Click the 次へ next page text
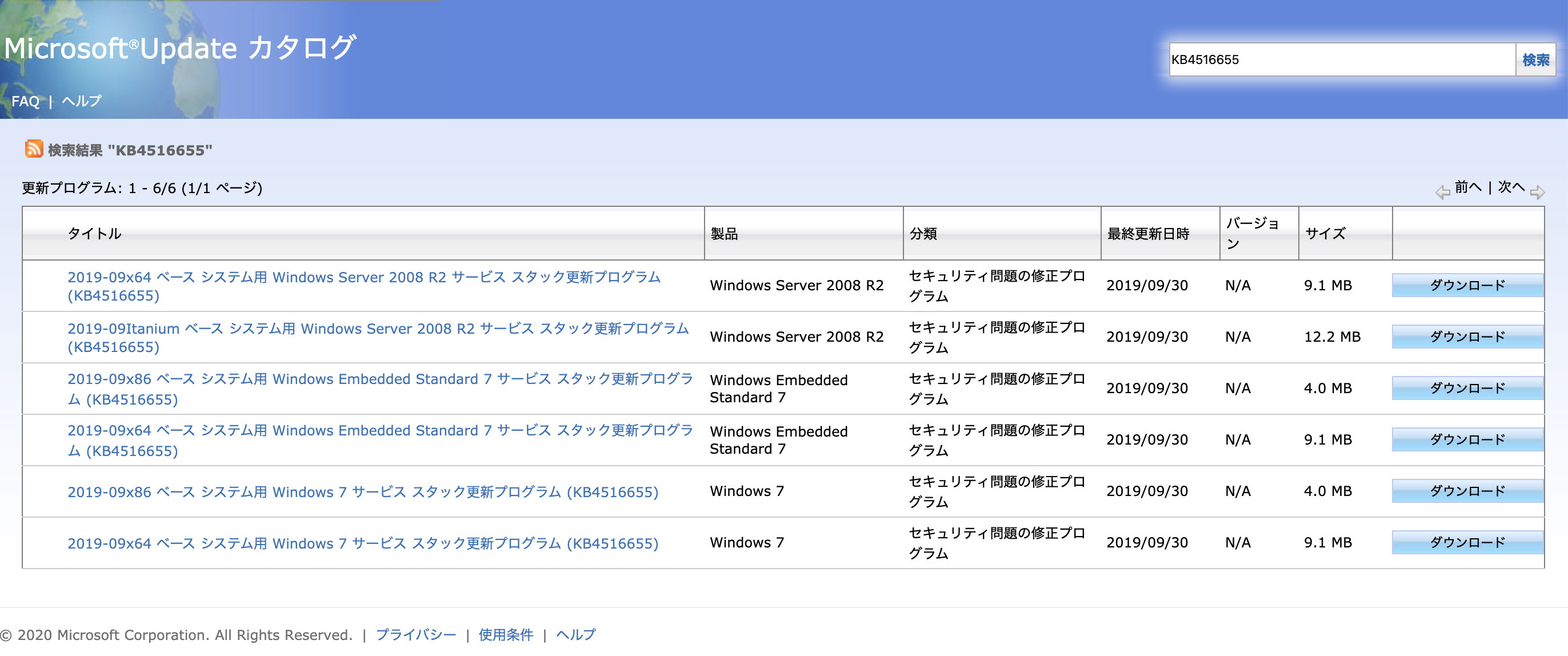Image resolution: width=1568 pixels, height=656 pixels. point(1511,187)
